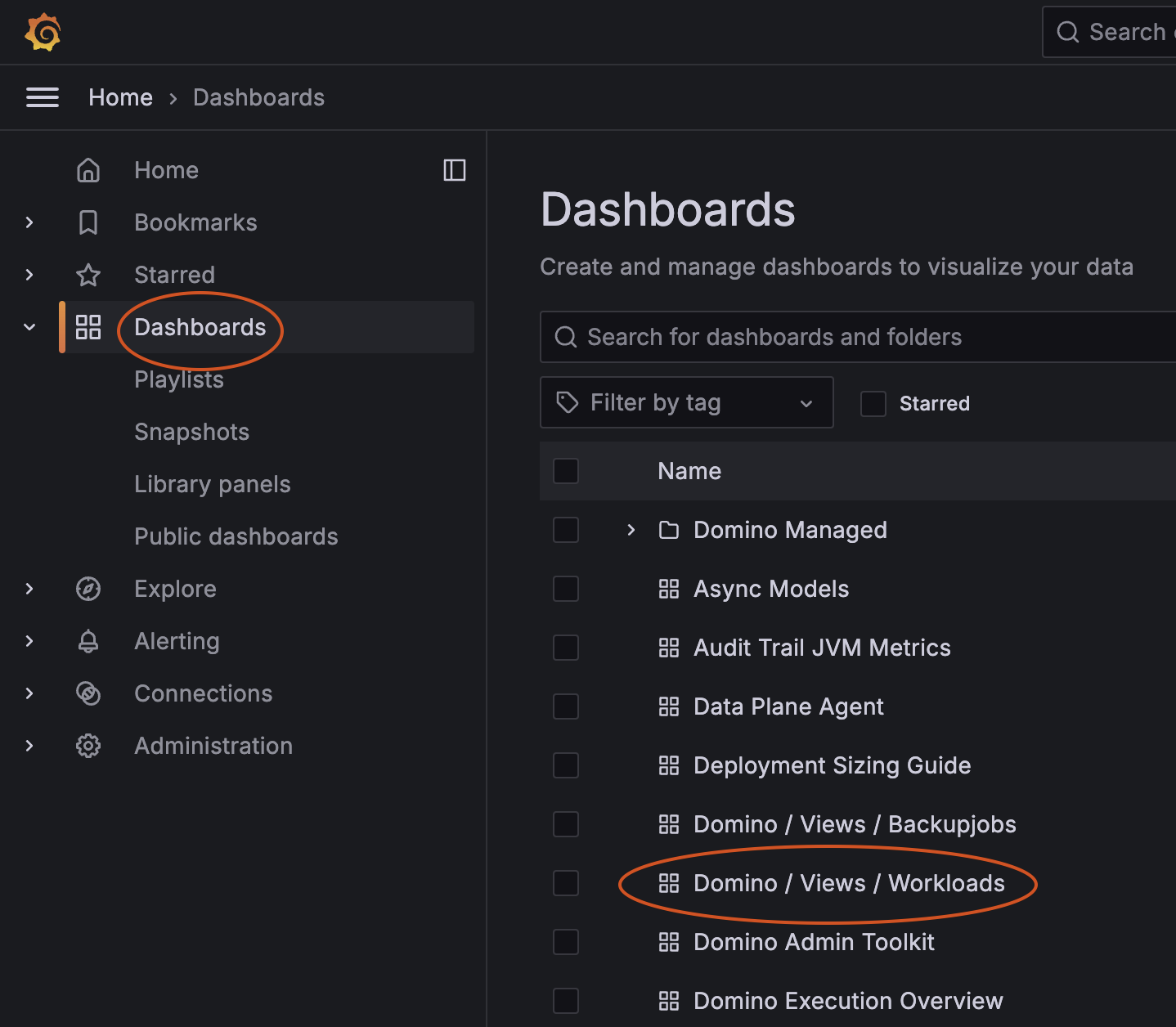The height and width of the screenshot is (1027, 1176).
Task: Click the Grafana logo icon
Action: 43,32
